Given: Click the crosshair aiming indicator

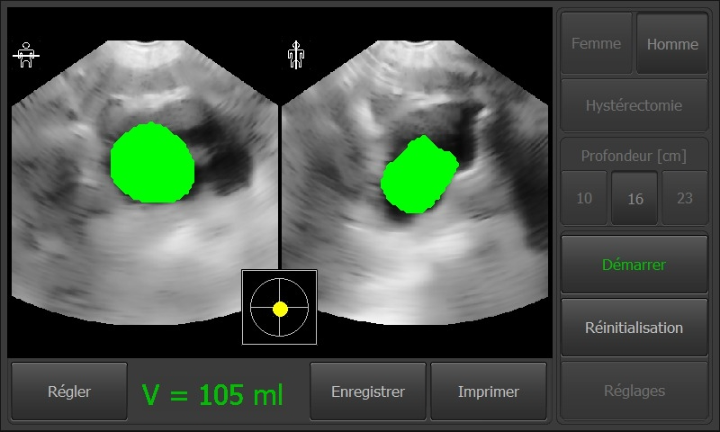Looking at the screenshot, I should [279, 307].
